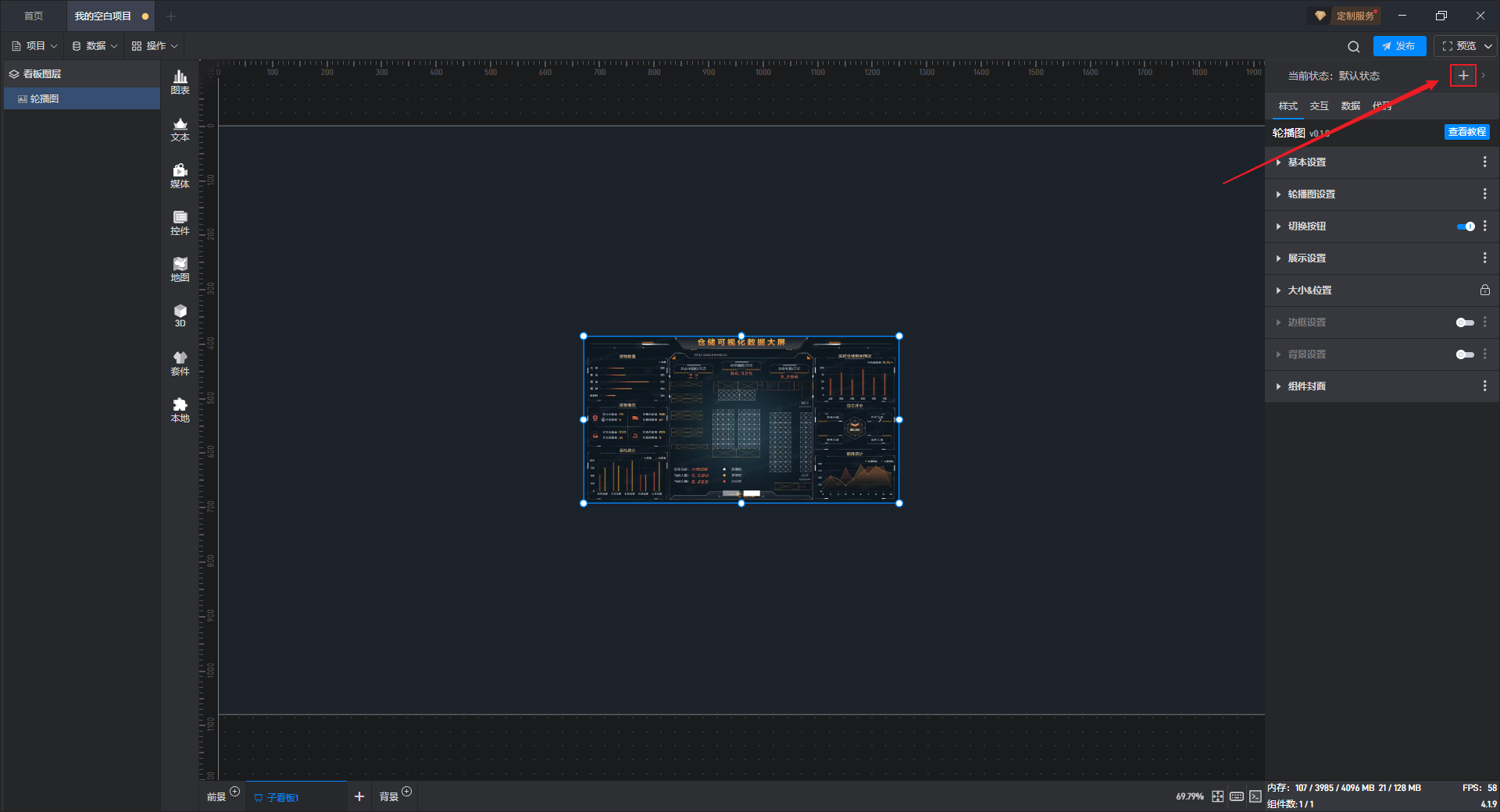Viewport: 1500px width, 812px height.
Task: Turn off the 切换按钮 toggle switch
Action: pos(1466,226)
